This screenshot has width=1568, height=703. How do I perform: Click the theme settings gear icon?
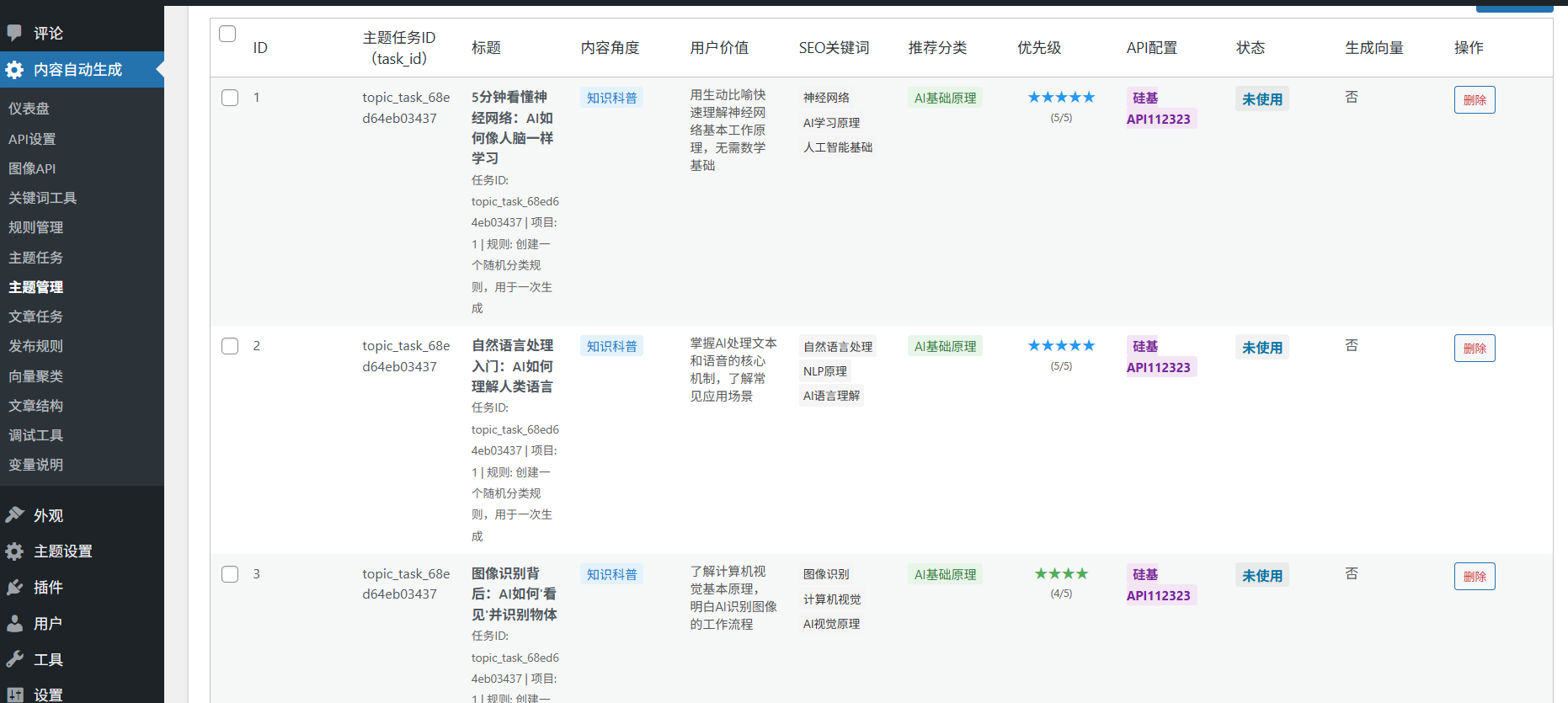point(14,551)
